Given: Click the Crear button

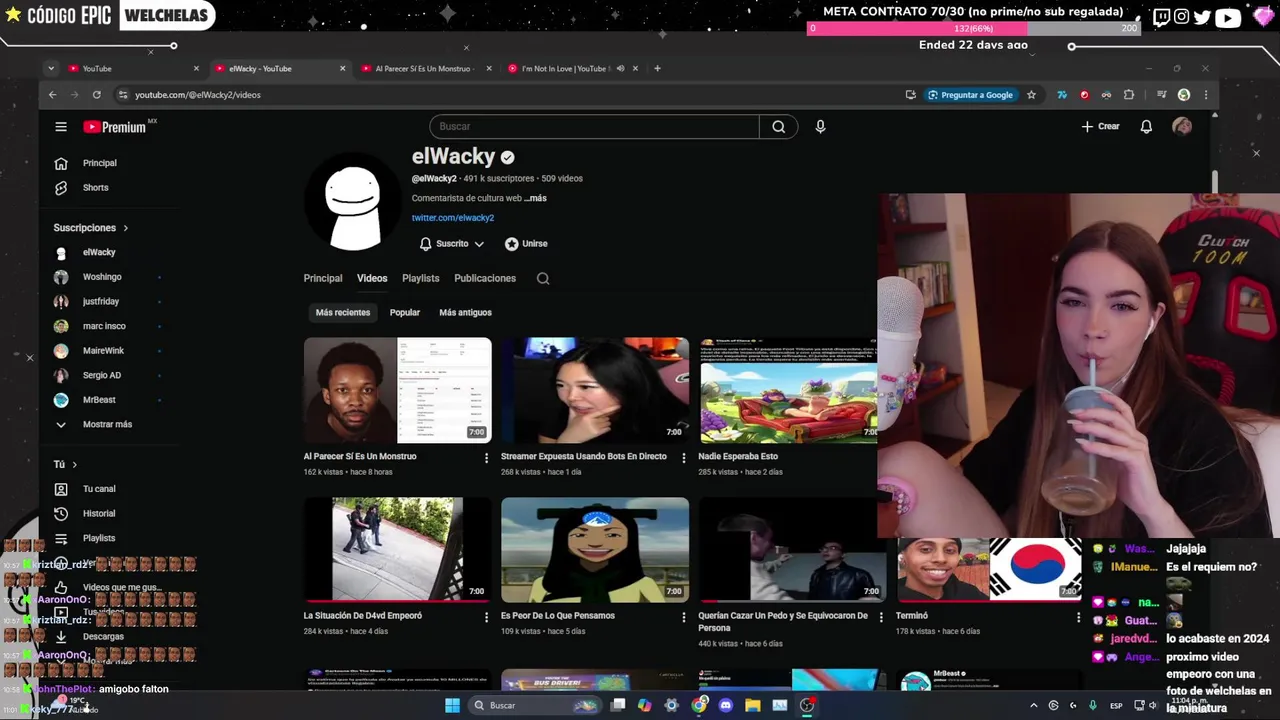Looking at the screenshot, I should 1100,127.
